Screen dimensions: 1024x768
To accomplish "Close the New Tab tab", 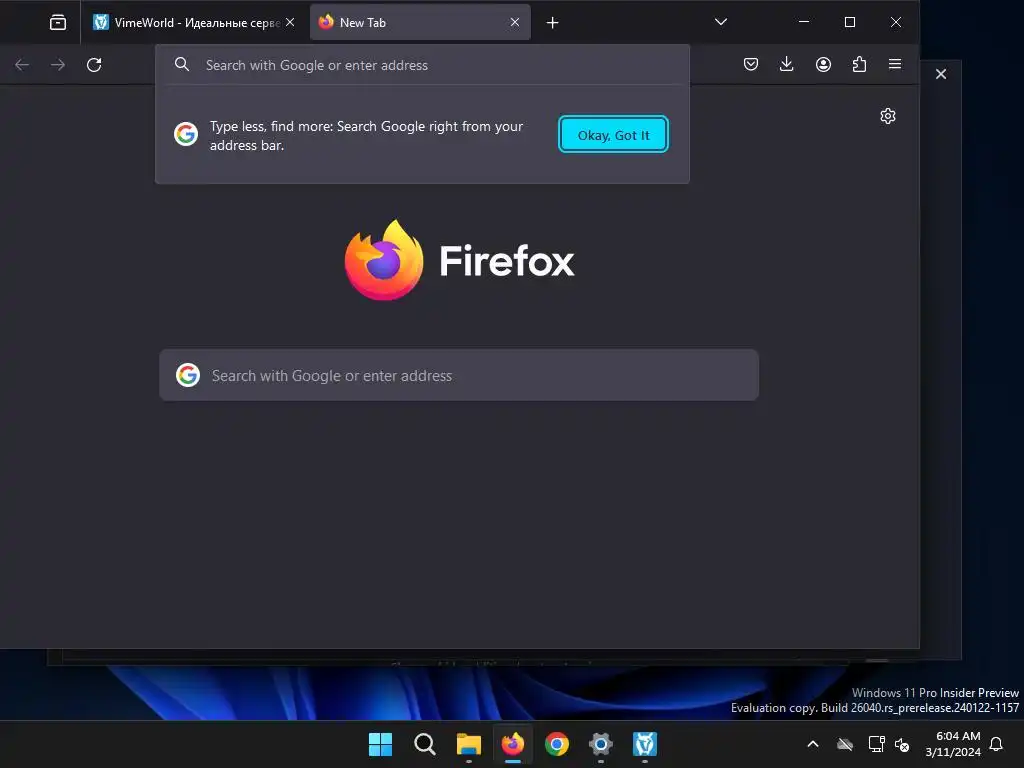I will coord(515,22).
